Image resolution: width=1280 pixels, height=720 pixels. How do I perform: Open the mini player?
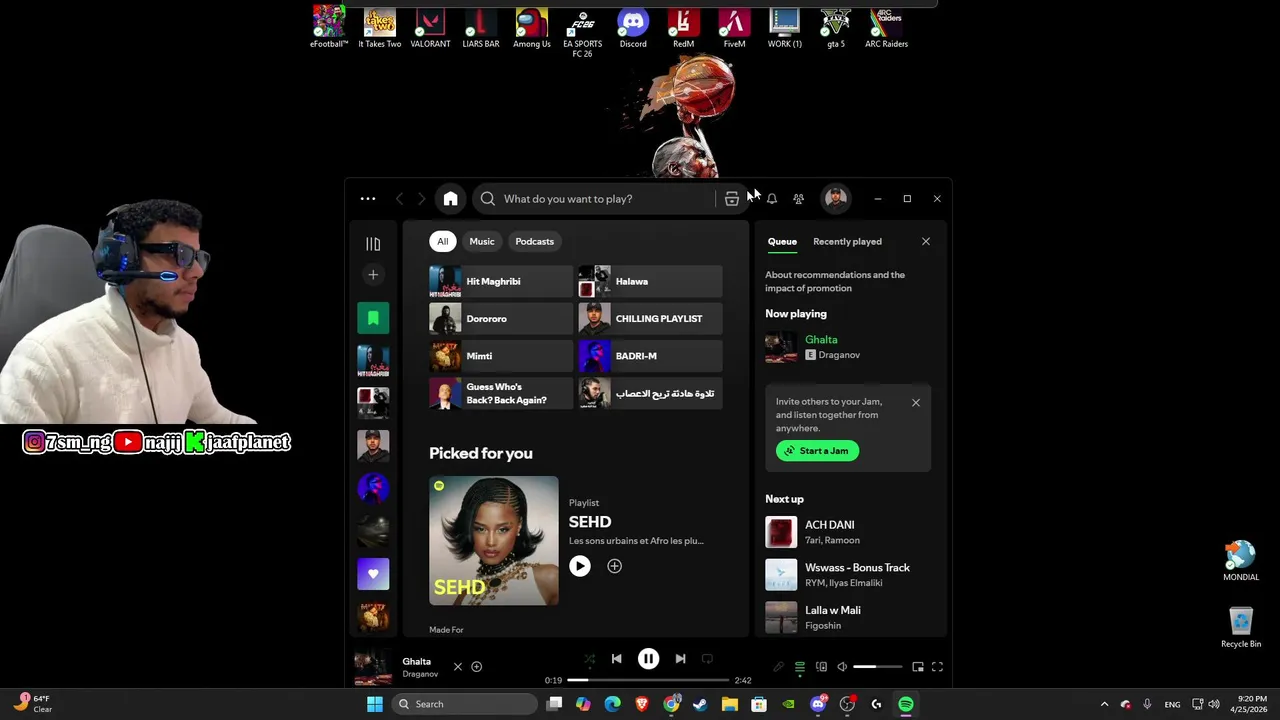[918, 667]
